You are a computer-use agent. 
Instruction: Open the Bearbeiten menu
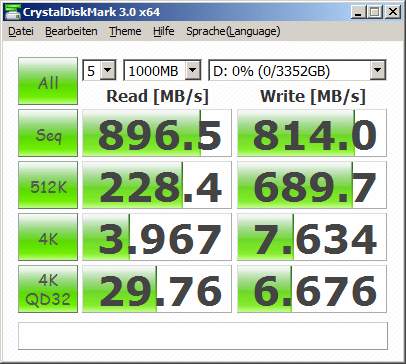71,31
